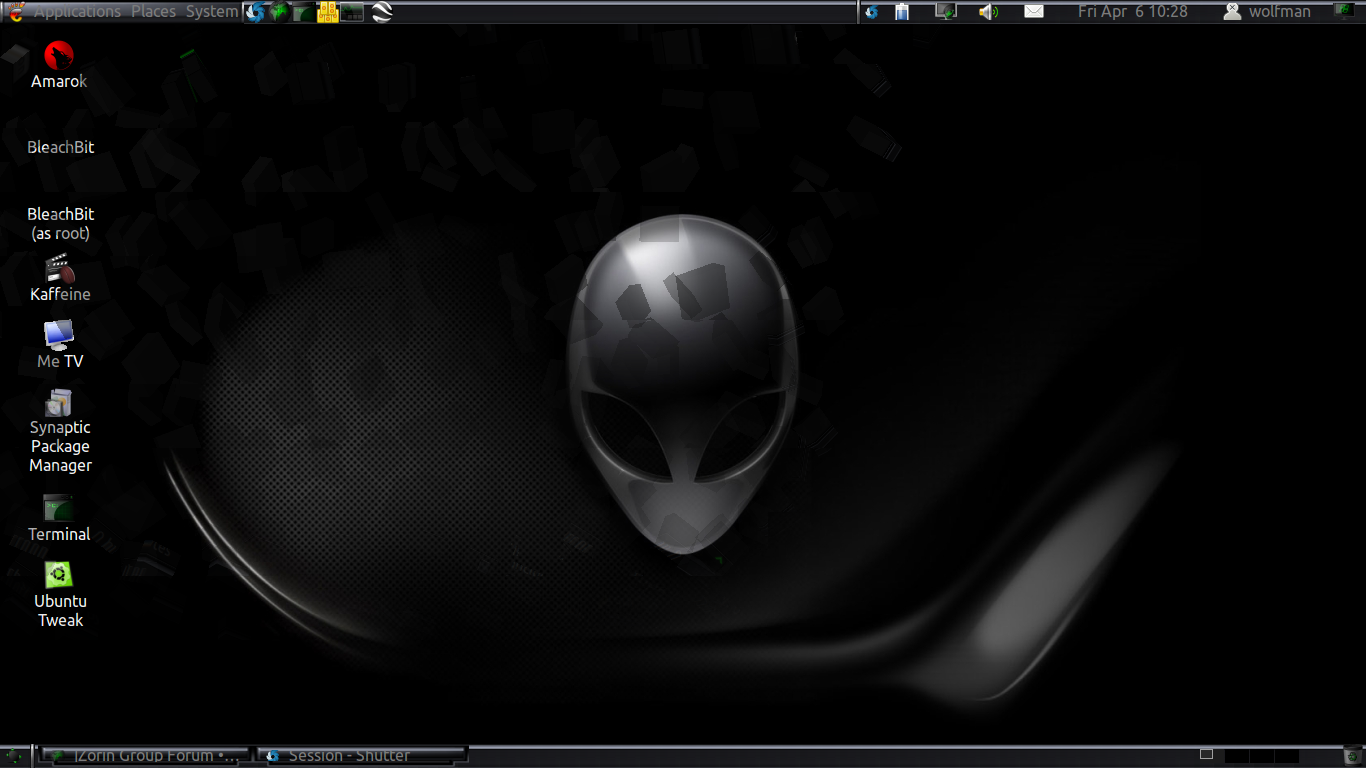Select the Me TV desktop icon
The image size is (1366, 768).
tap(60, 345)
